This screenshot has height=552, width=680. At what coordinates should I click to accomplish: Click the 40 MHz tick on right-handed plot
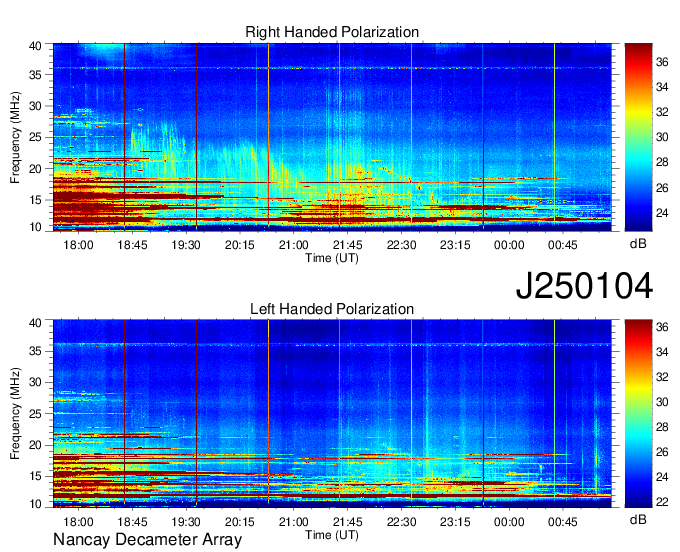pos(35,46)
